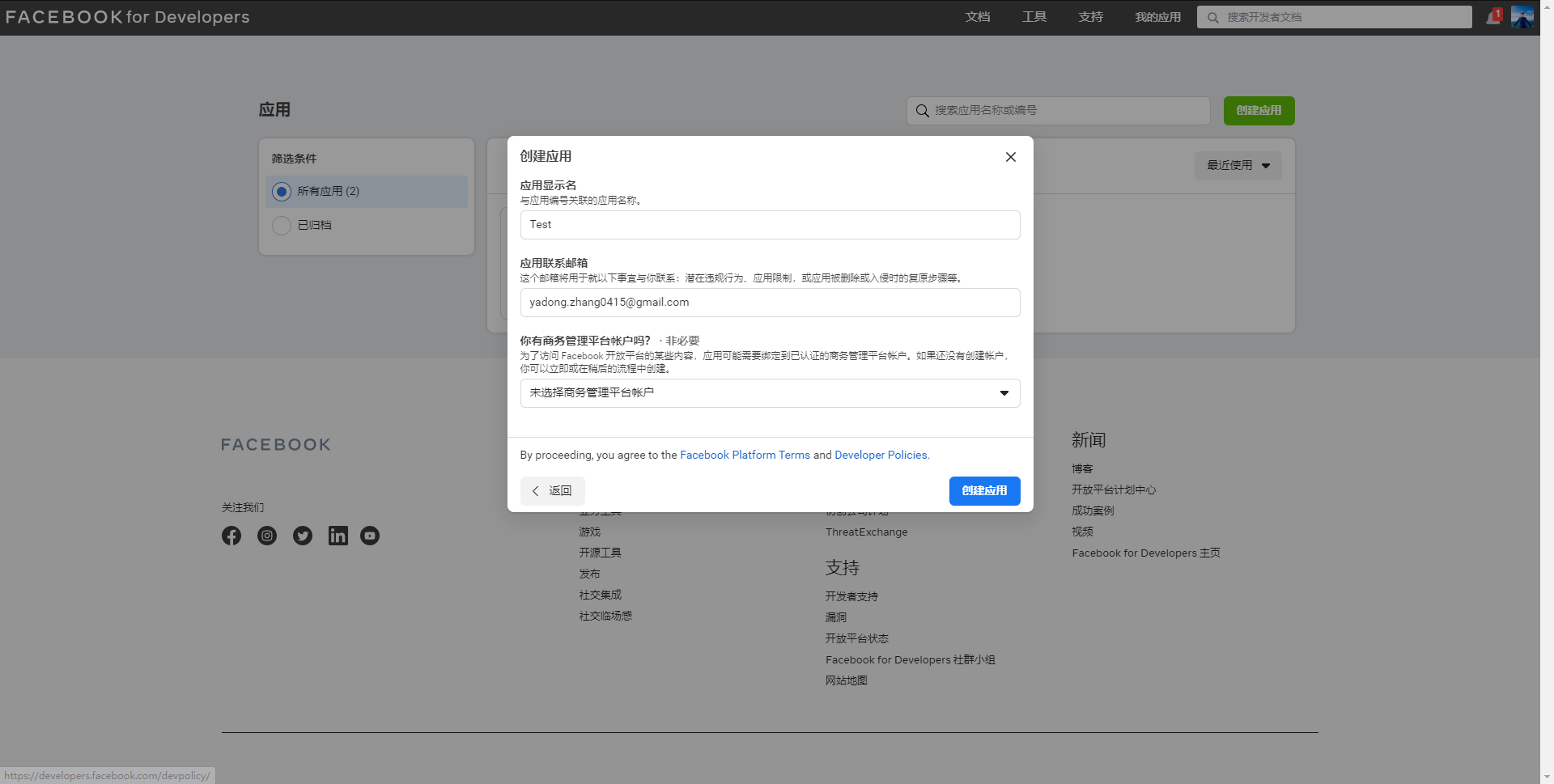The height and width of the screenshot is (784, 1554).
Task: Open the 开源工具 footer link
Action: (600, 553)
